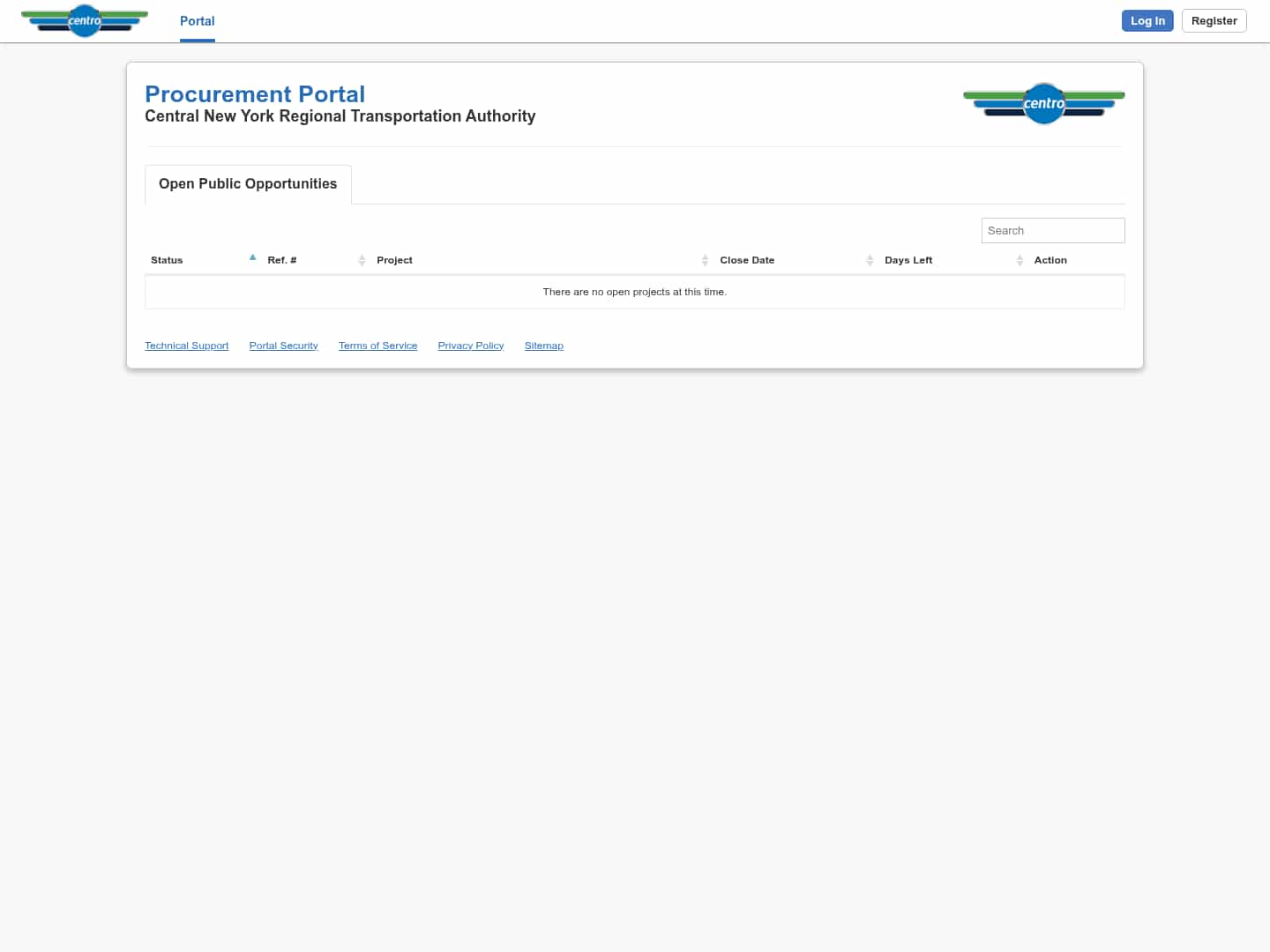Toggle the Action column header
This screenshot has height=952, width=1270.
point(1050,260)
